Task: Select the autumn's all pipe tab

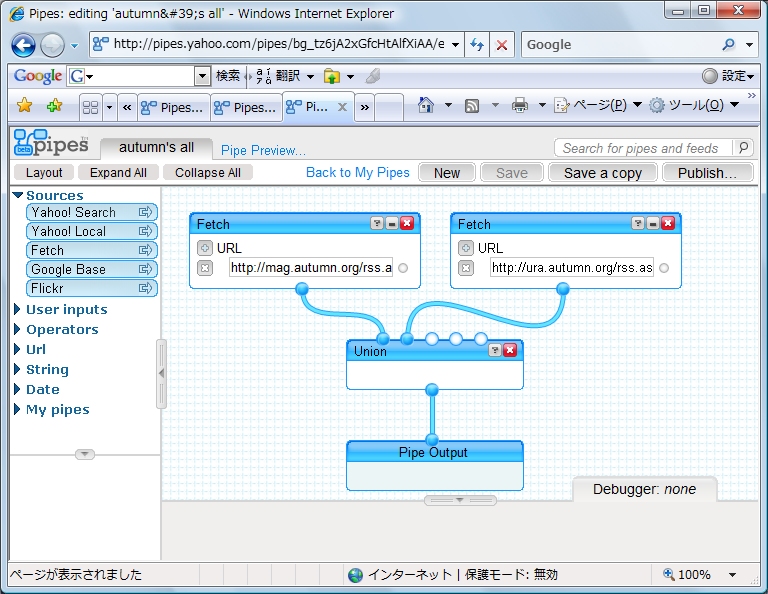Action: [156, 147]
